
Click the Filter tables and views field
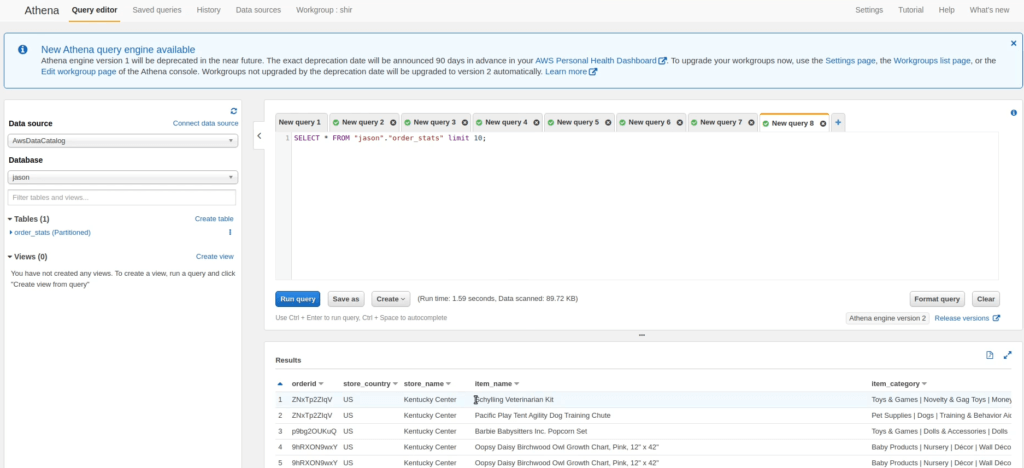121,198
